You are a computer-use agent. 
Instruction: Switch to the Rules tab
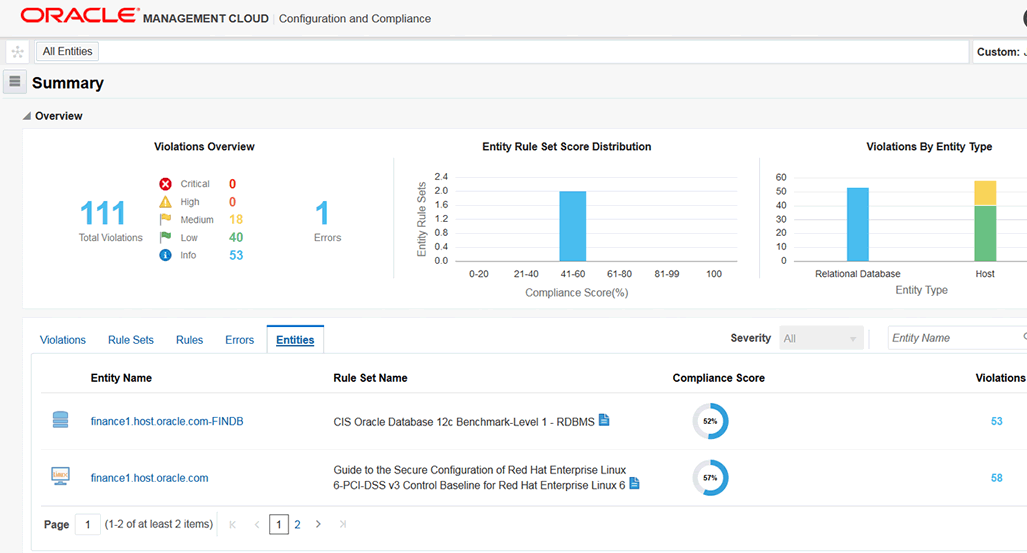(189, 340)
